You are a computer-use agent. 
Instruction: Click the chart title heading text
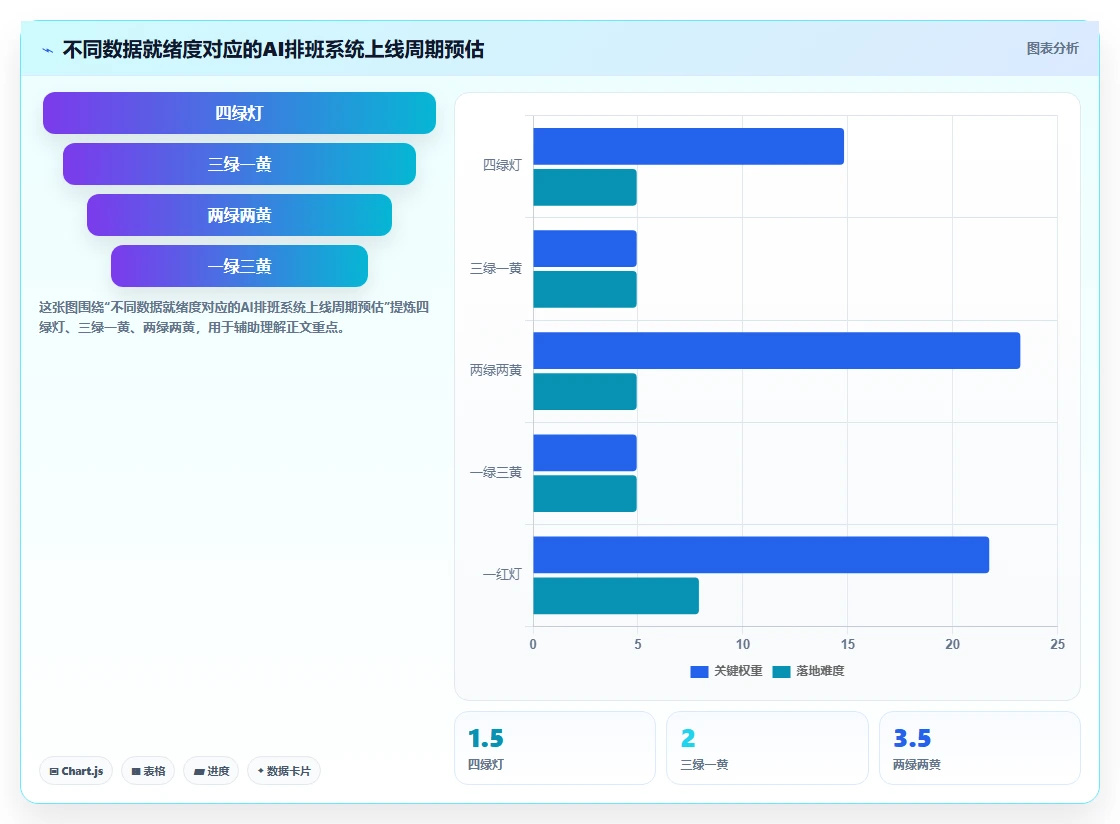tap(274, 49)
